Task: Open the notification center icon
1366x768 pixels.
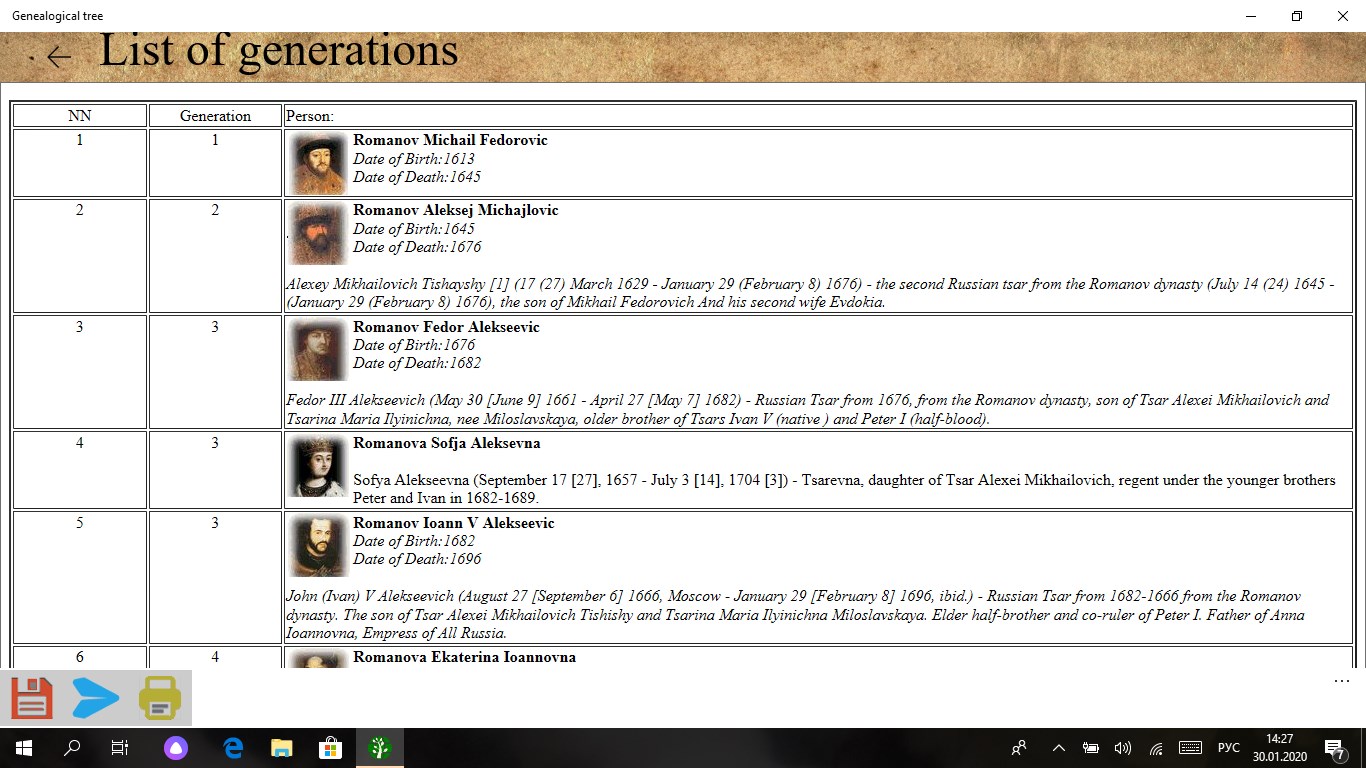Action: pos(1334,748)
